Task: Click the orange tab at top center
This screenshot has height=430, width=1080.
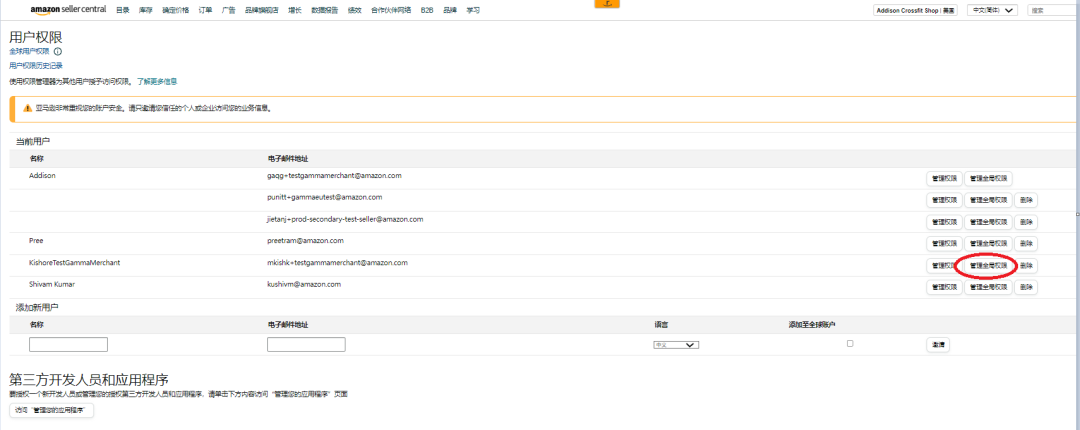Action: 606,3
